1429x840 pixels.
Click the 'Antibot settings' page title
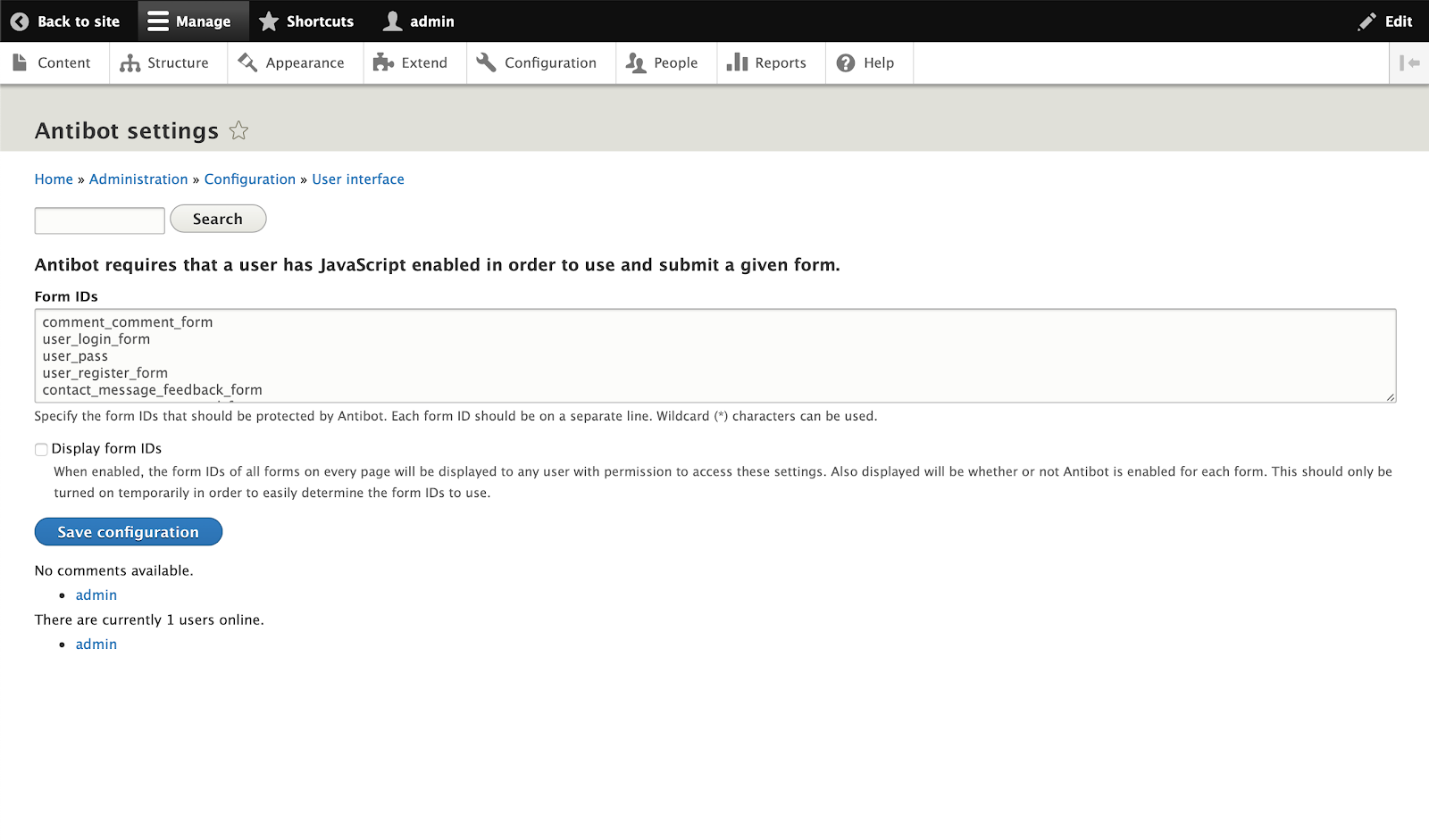(x=127, y=131)
